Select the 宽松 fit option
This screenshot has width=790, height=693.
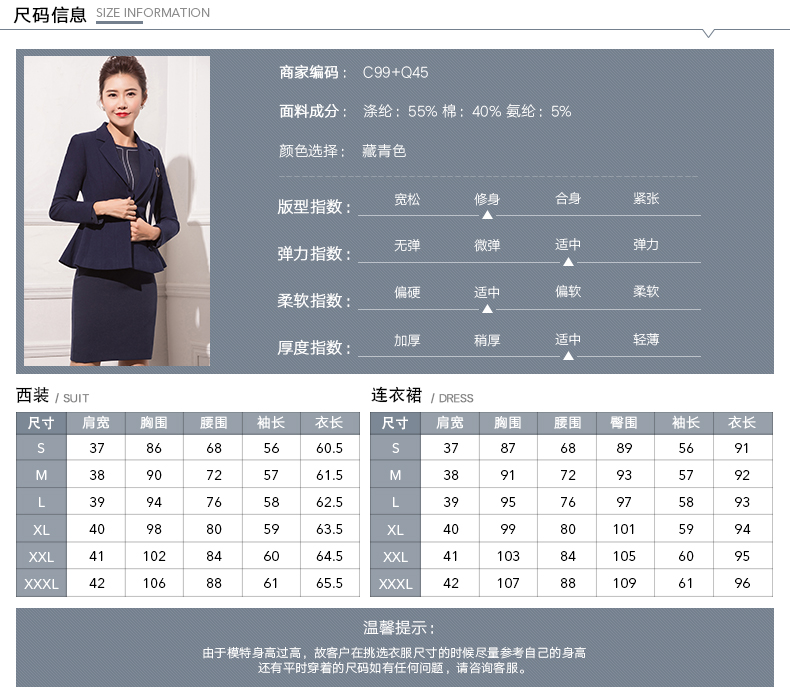click(407, 199)
